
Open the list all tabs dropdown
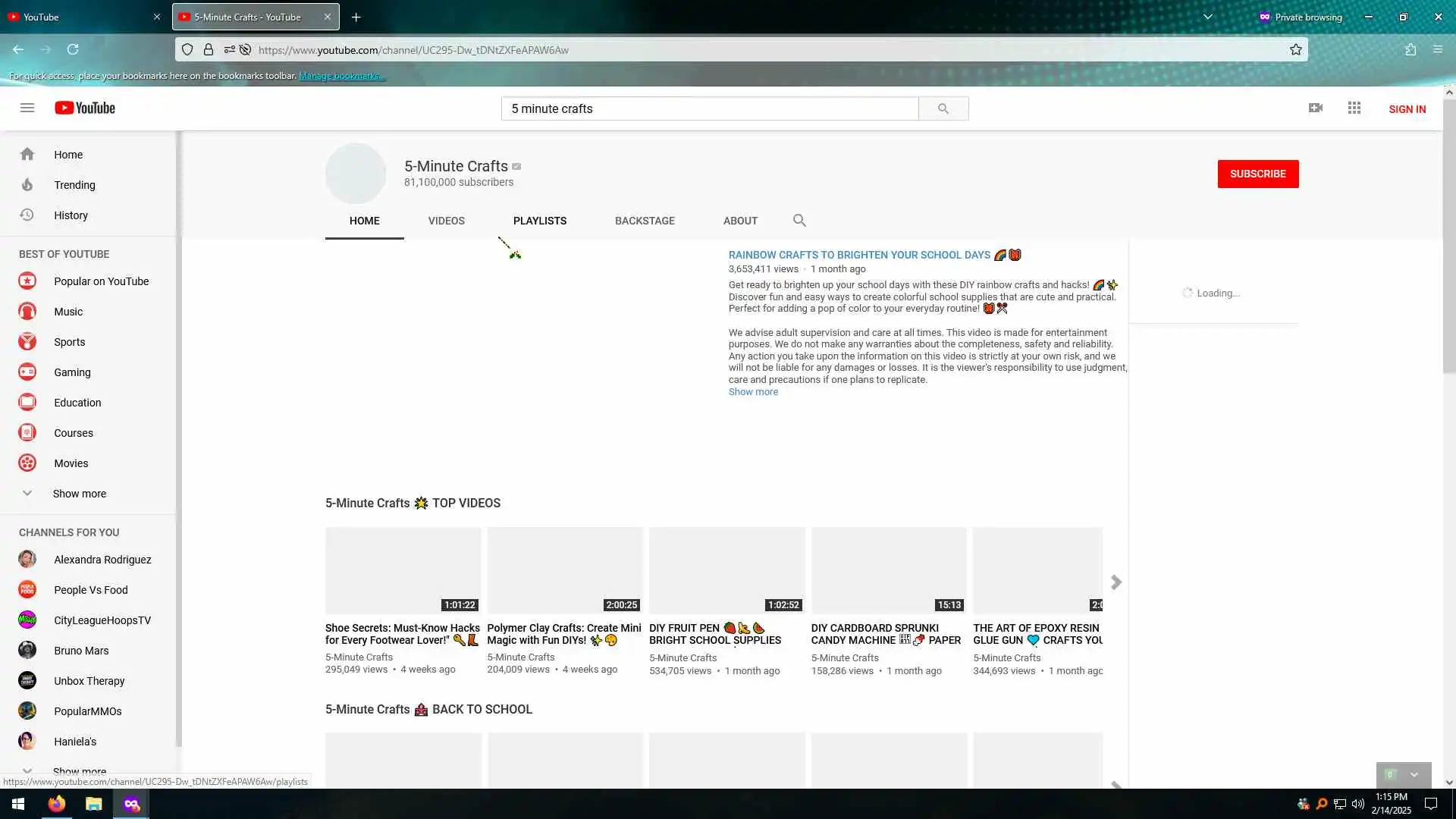[1208, 17]
